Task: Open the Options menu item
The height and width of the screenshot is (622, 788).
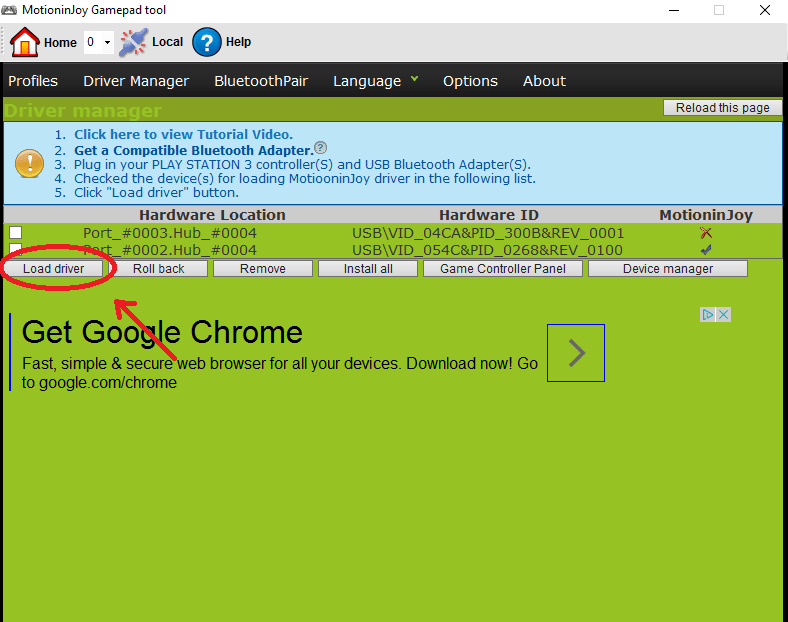Action: tap(470, 81)
